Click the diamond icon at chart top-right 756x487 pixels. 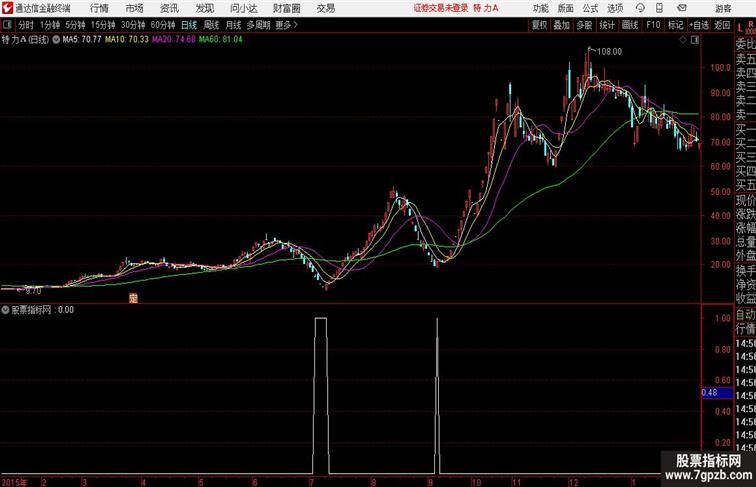[683, 40]
